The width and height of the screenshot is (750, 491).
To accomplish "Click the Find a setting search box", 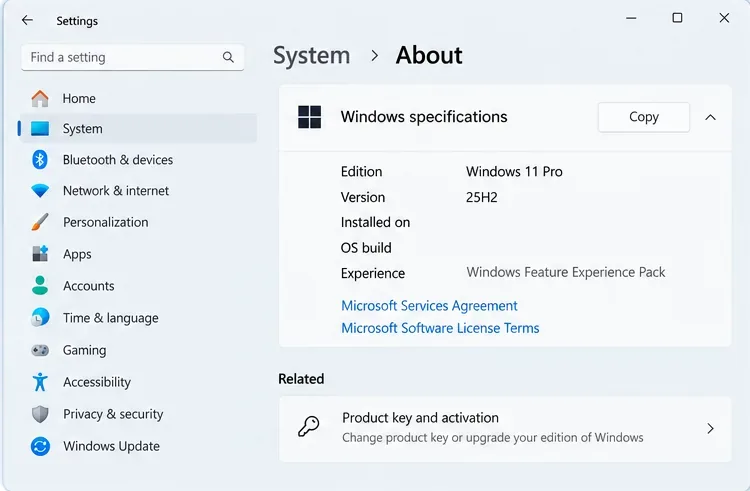I will [132, 57].
